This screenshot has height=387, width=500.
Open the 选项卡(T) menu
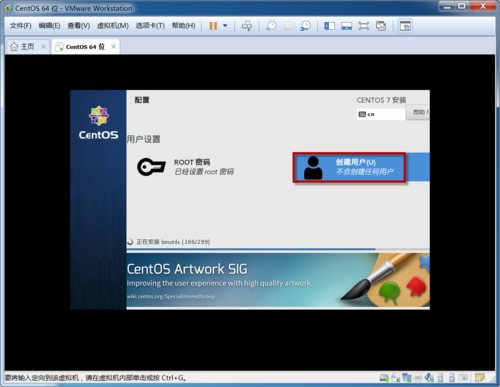(150, 26)
